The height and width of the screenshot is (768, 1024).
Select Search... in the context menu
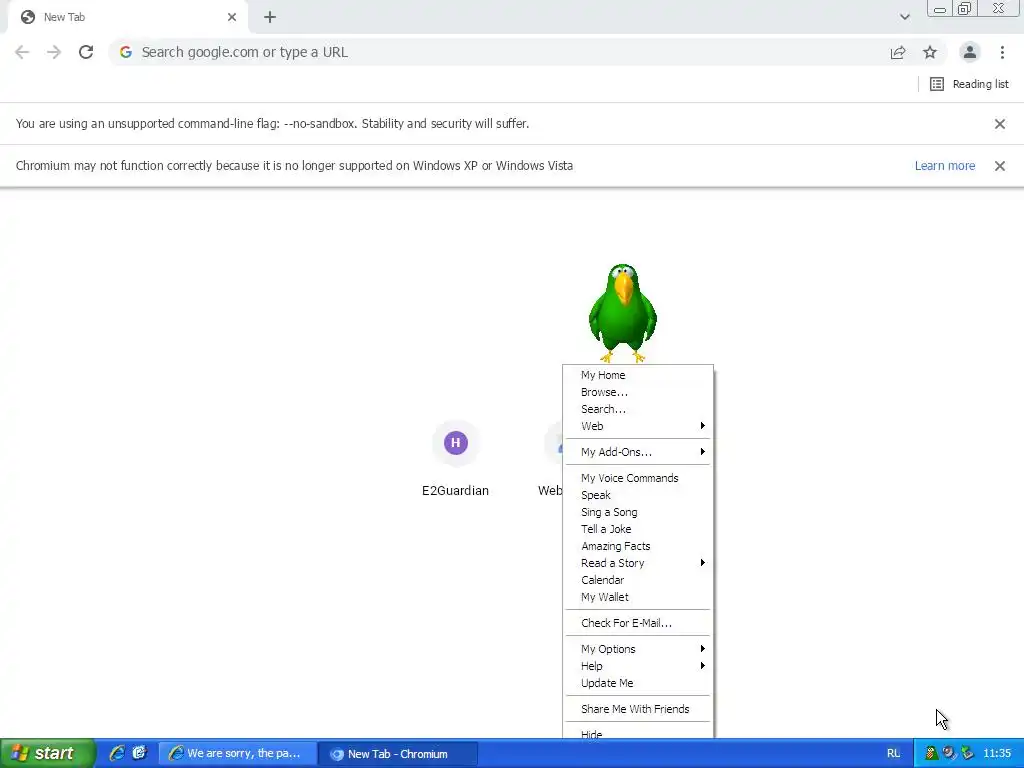pyautogui.click(x=639, y=409)
